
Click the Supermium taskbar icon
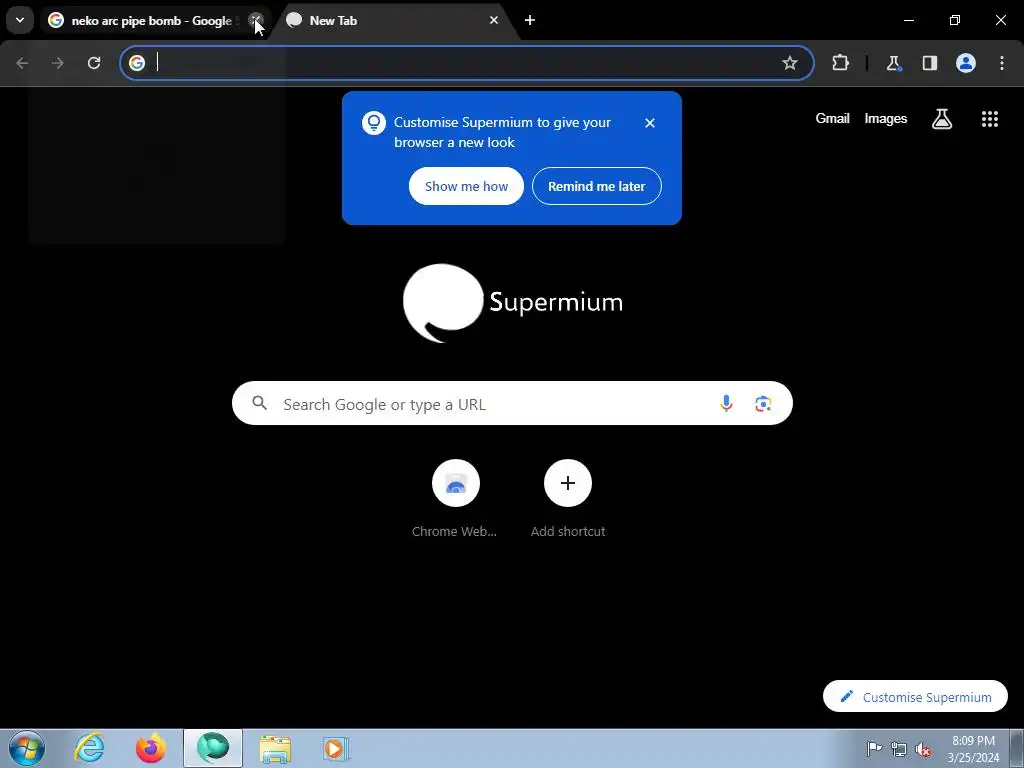[213, 748]
